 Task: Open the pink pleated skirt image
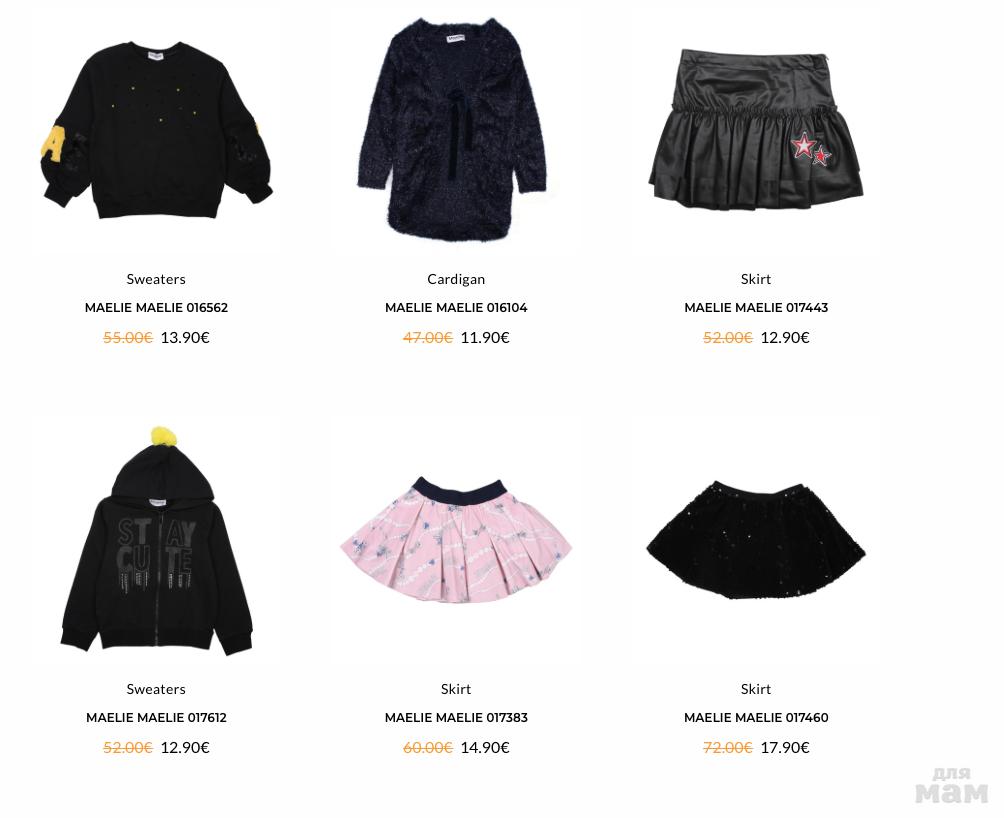pos(456,540)
